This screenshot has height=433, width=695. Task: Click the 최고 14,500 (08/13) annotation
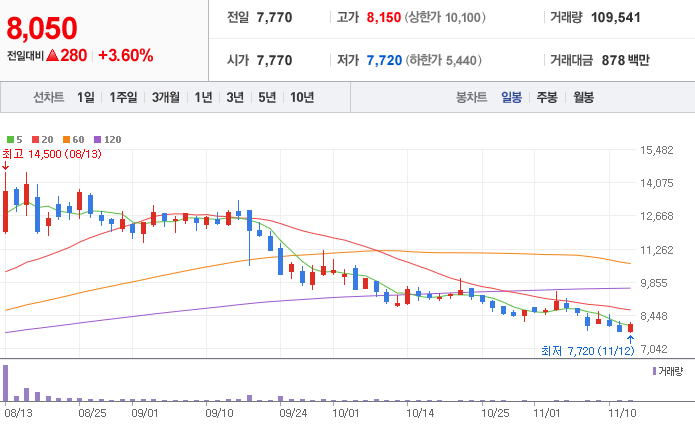point(52,154)
